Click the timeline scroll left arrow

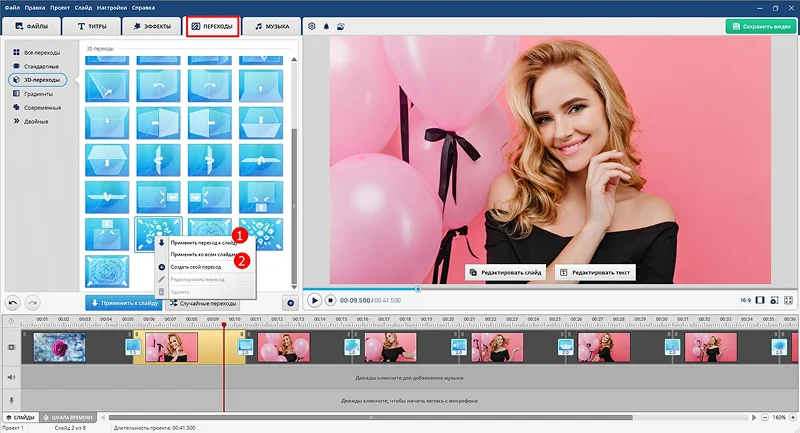103,417
